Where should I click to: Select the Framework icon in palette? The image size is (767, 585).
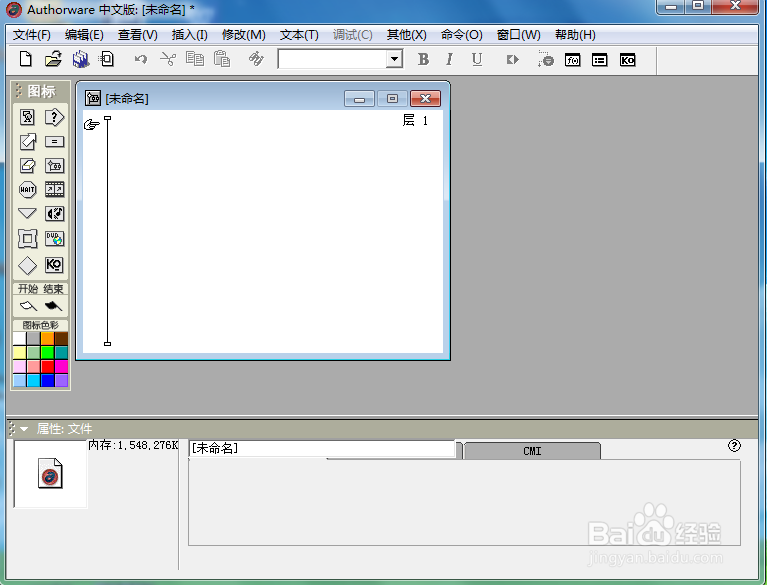point(27,239)
